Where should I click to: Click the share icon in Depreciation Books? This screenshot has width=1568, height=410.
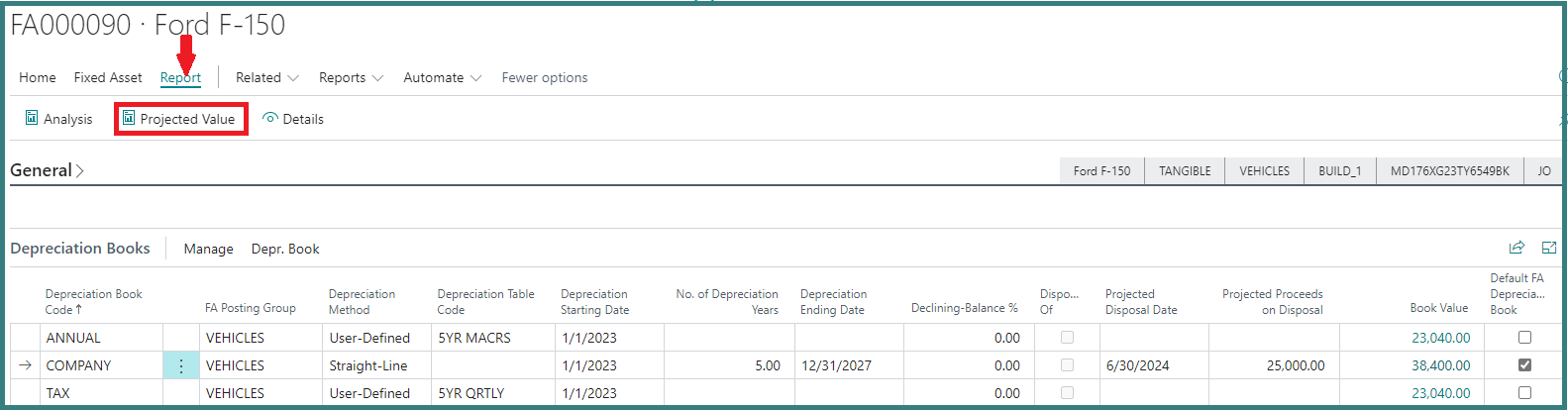point(1516,248)
